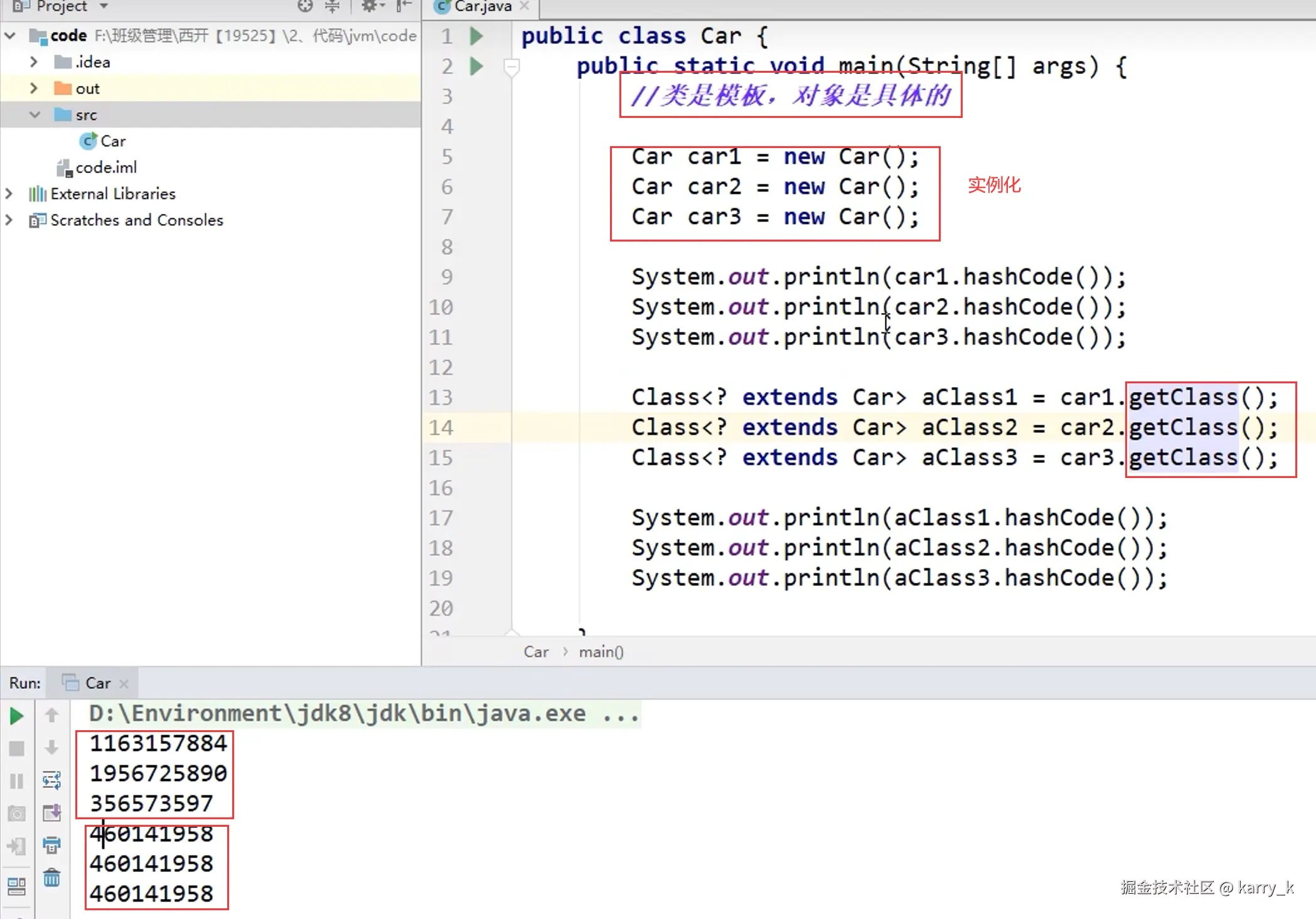Run main method from line 2 gutter arrow
Image resolution: width=1316 pixels, height=919 pixels.
(x=476, y=66)
